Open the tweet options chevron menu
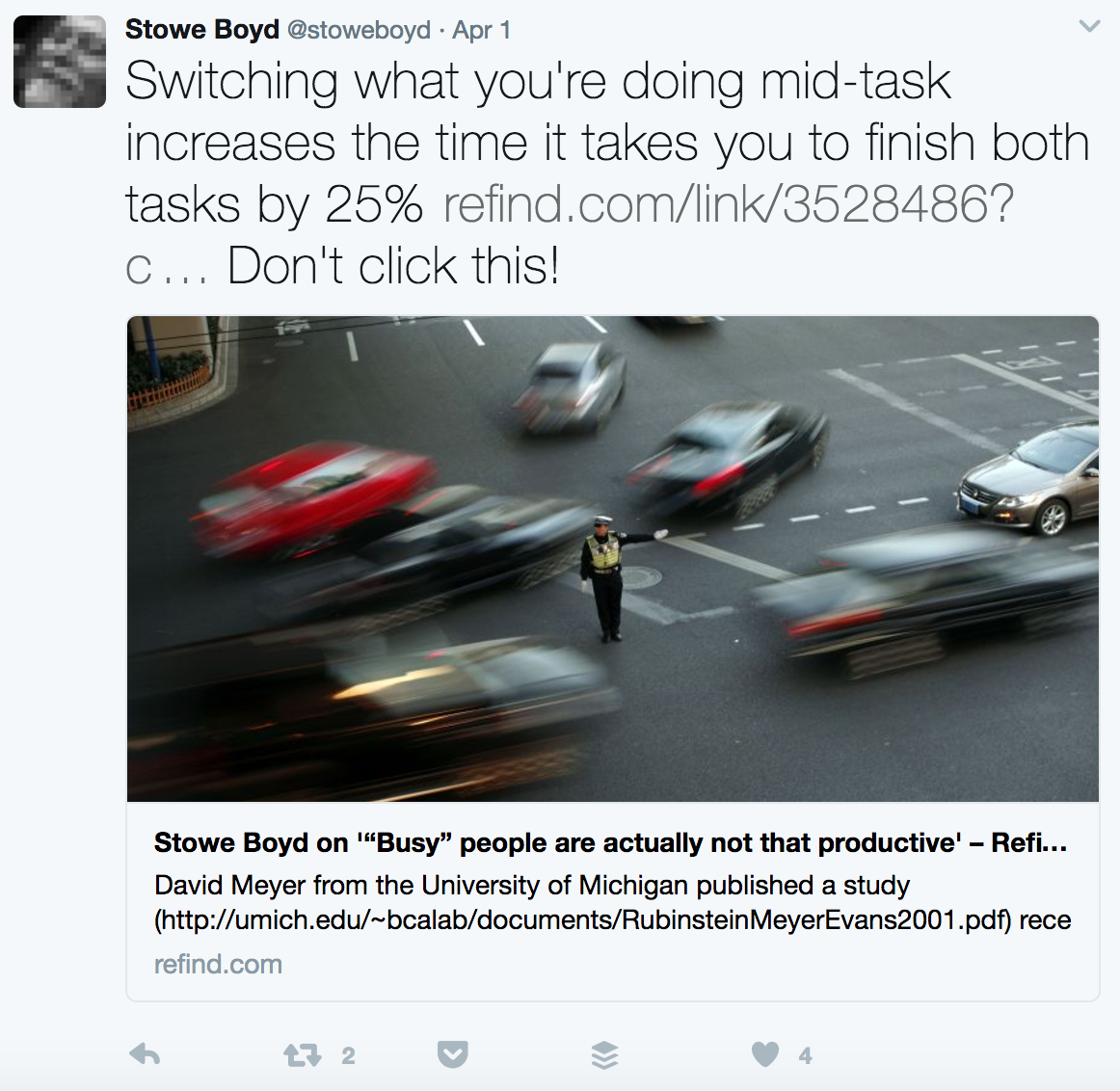The image size is (1120, 1091). point(1089,27)
